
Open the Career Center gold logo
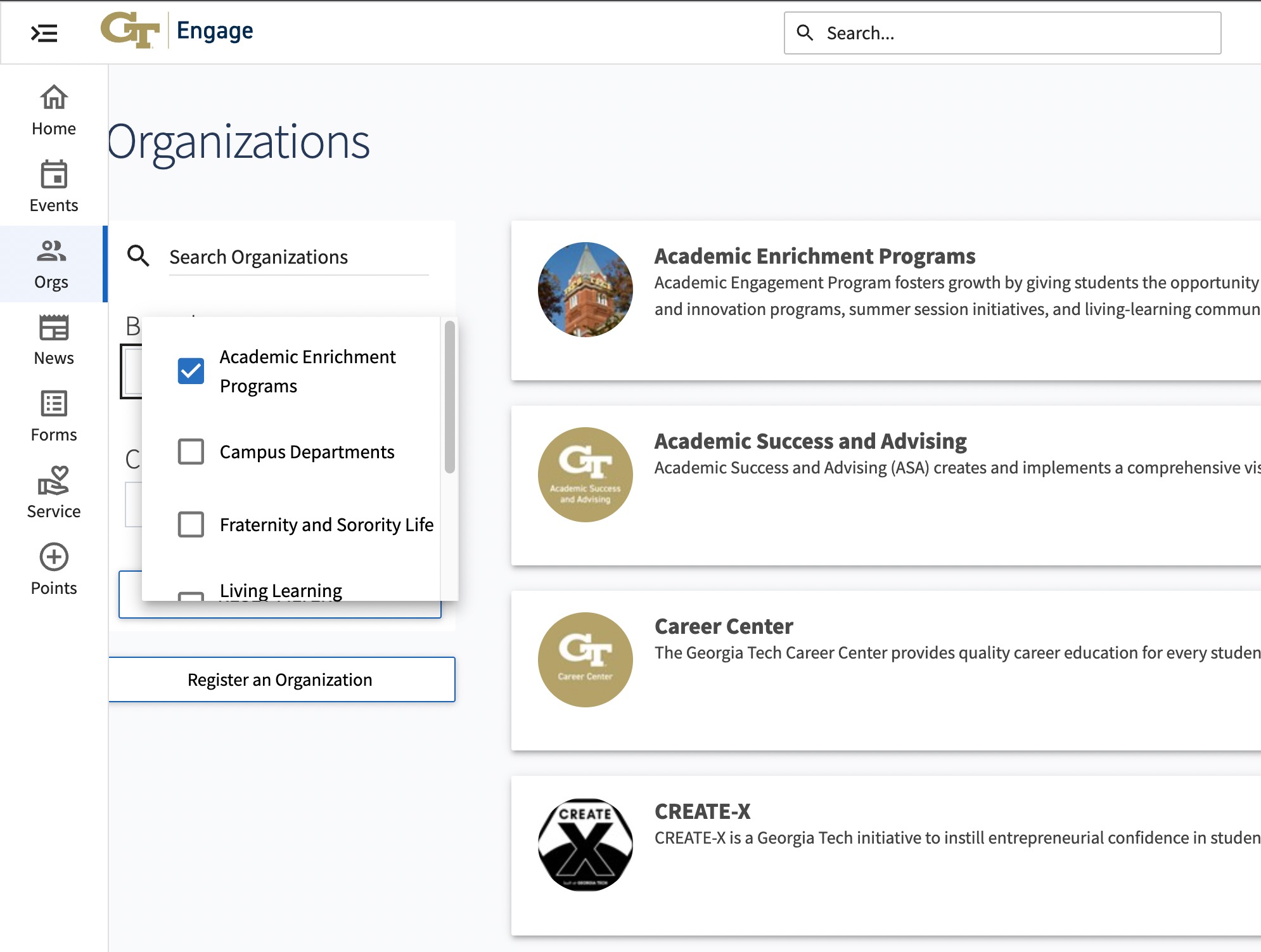585,660
